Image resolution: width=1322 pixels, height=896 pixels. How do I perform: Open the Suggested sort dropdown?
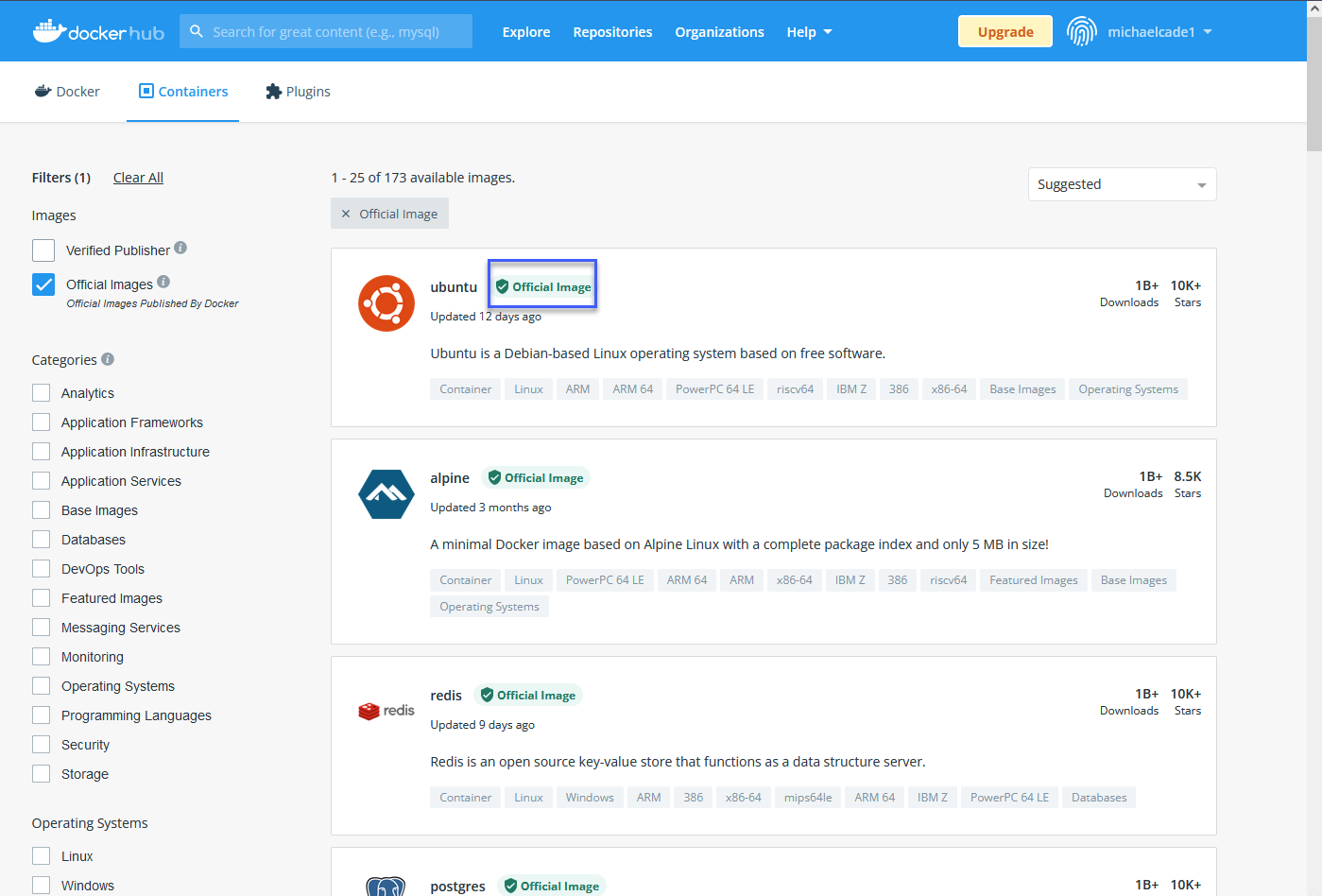[1121, 184]
